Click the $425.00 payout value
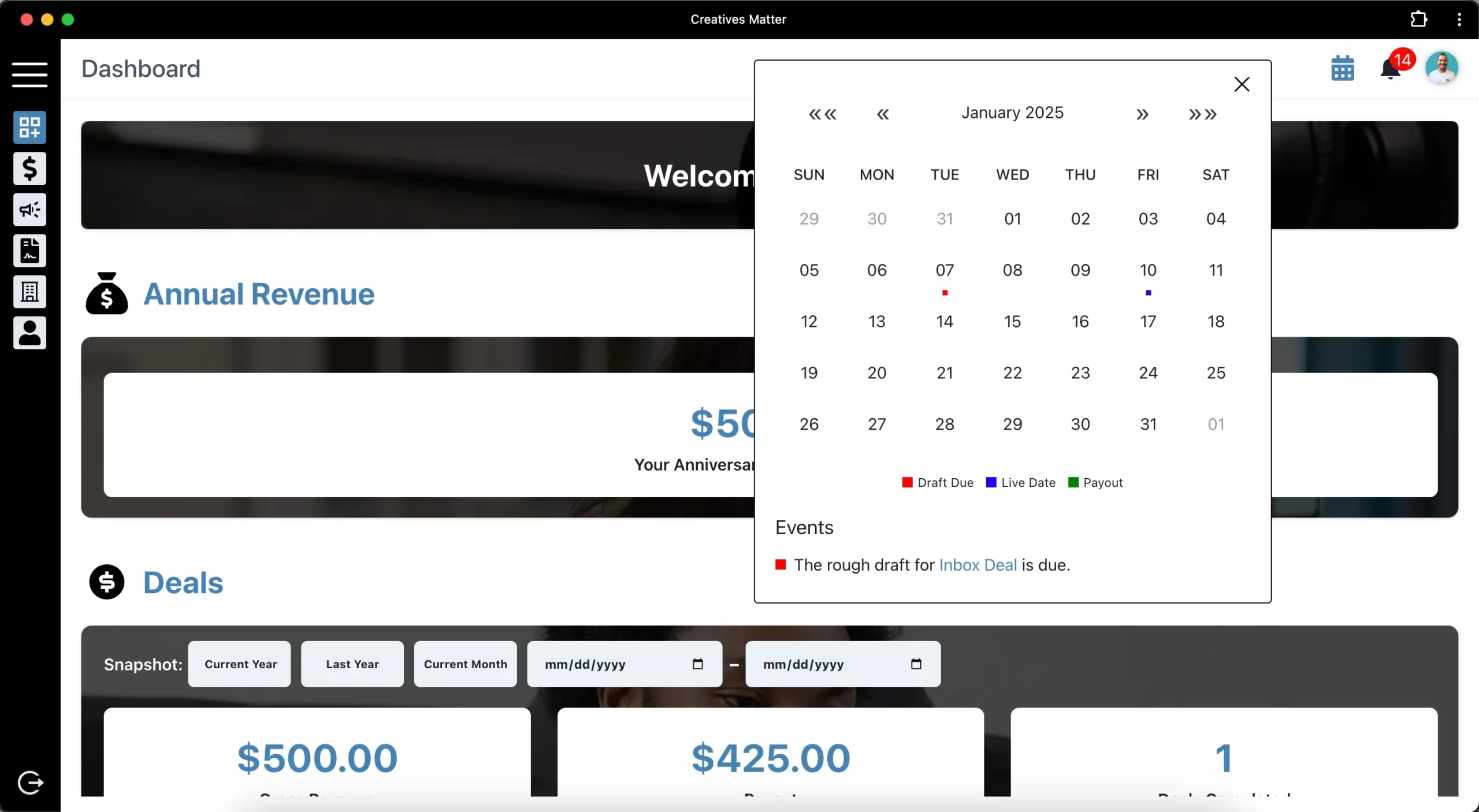This screenshot has height=812, width=1479. pyautogui.click(x=771, y=758)
